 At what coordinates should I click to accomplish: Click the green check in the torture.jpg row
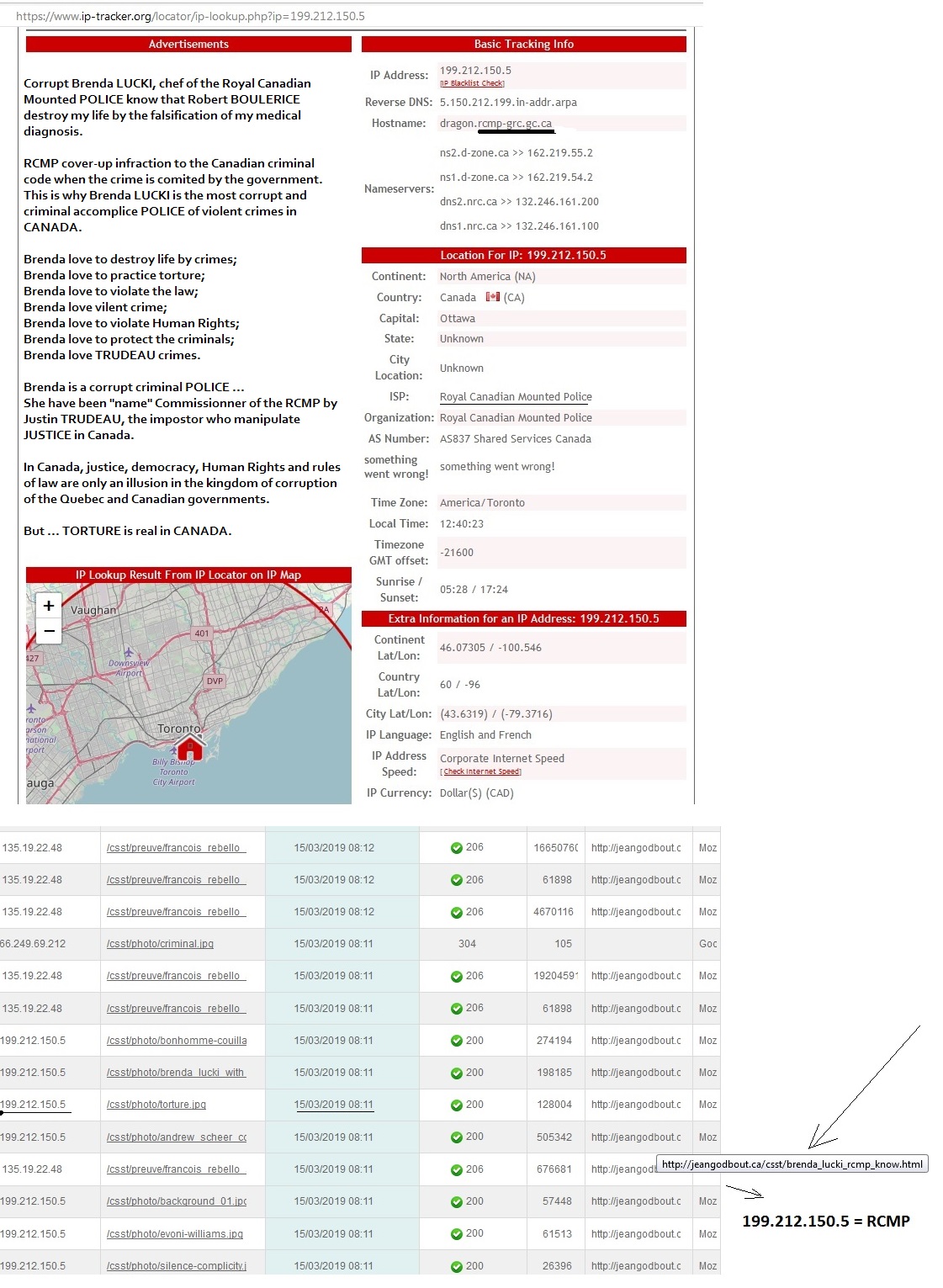pyautogui.click(x=457, y=1105)
